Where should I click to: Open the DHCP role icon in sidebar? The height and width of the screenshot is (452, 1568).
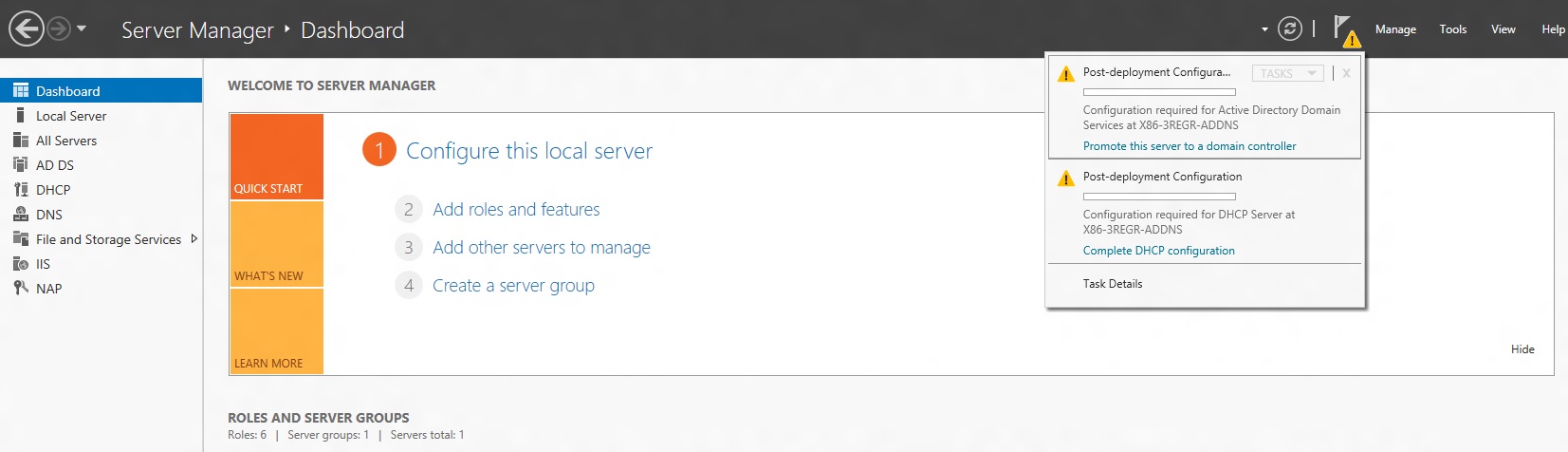coord(20,189)
